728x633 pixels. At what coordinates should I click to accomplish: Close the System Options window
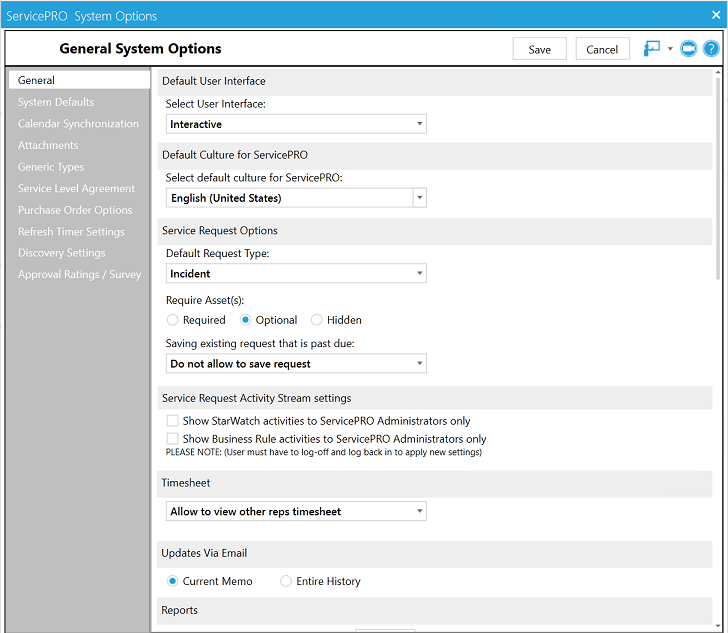click(x=716, y=15)
